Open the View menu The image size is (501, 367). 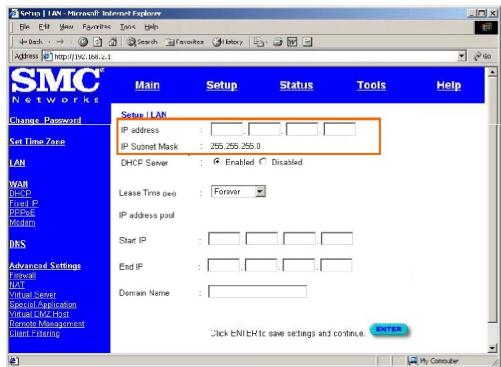[66, 27]
